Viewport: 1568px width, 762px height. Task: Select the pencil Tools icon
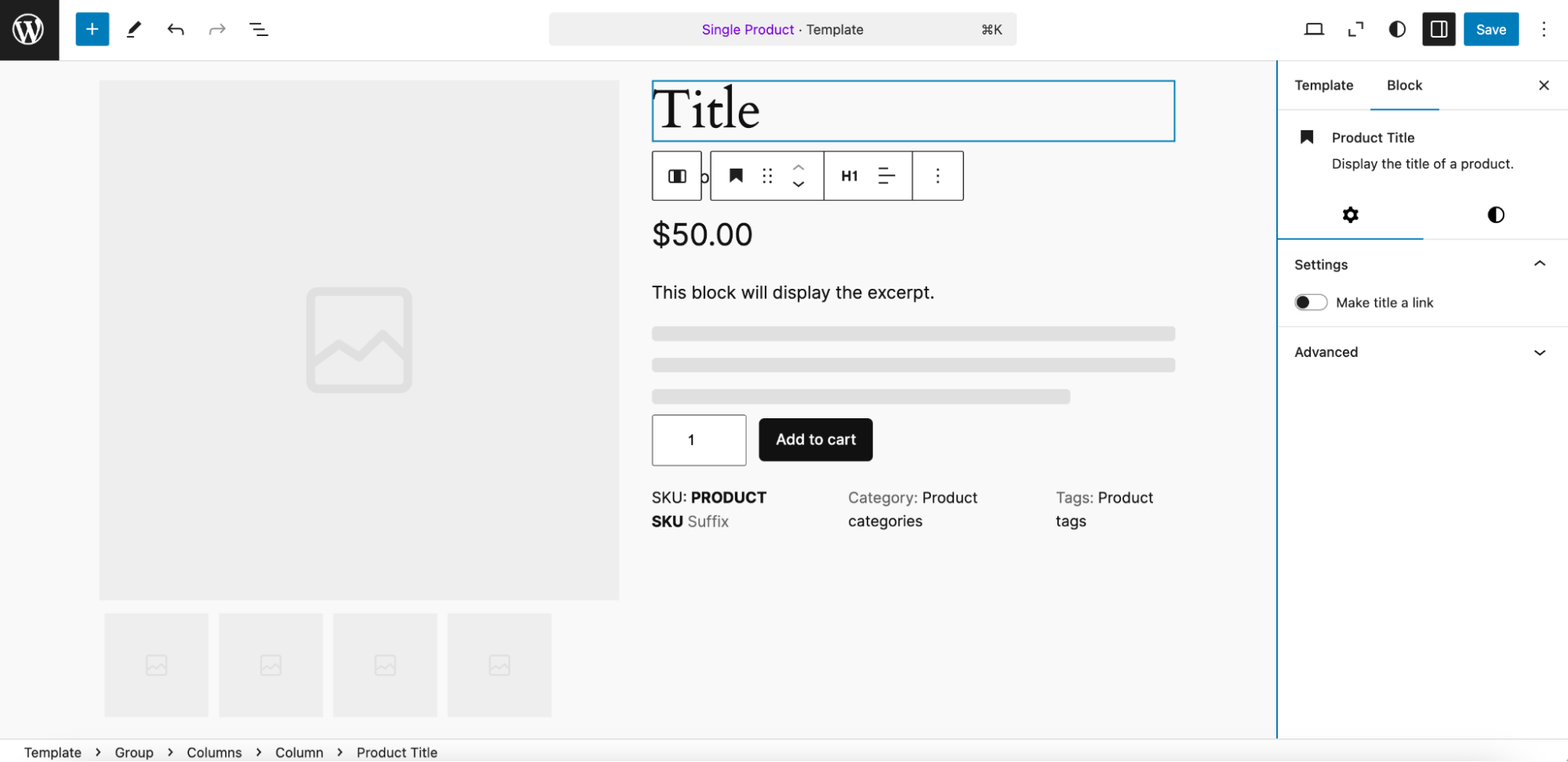pos(134,30)
